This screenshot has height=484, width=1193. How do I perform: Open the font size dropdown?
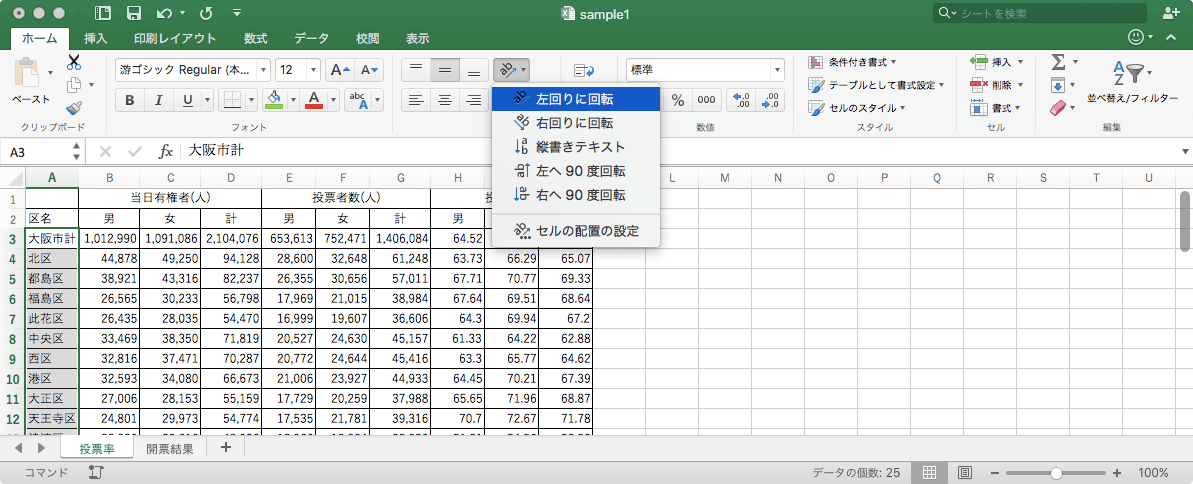click(313, 70)
